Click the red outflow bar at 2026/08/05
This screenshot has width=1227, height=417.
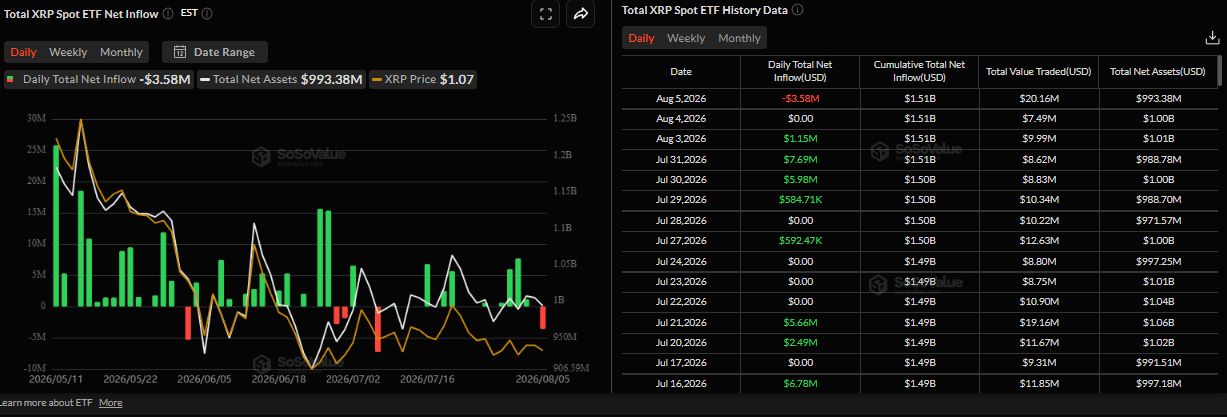pos(543,317)
